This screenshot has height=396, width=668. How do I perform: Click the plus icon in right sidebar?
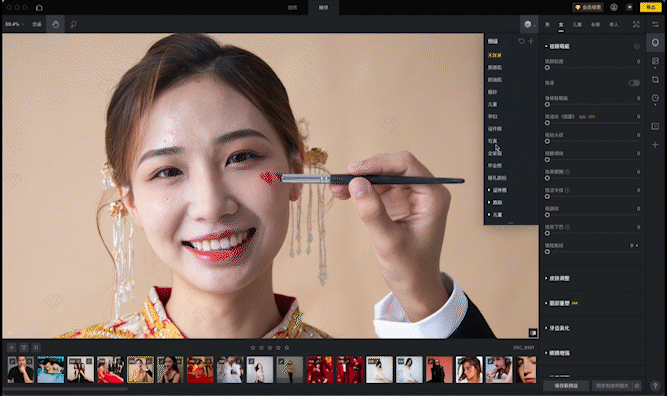point(655,145)
